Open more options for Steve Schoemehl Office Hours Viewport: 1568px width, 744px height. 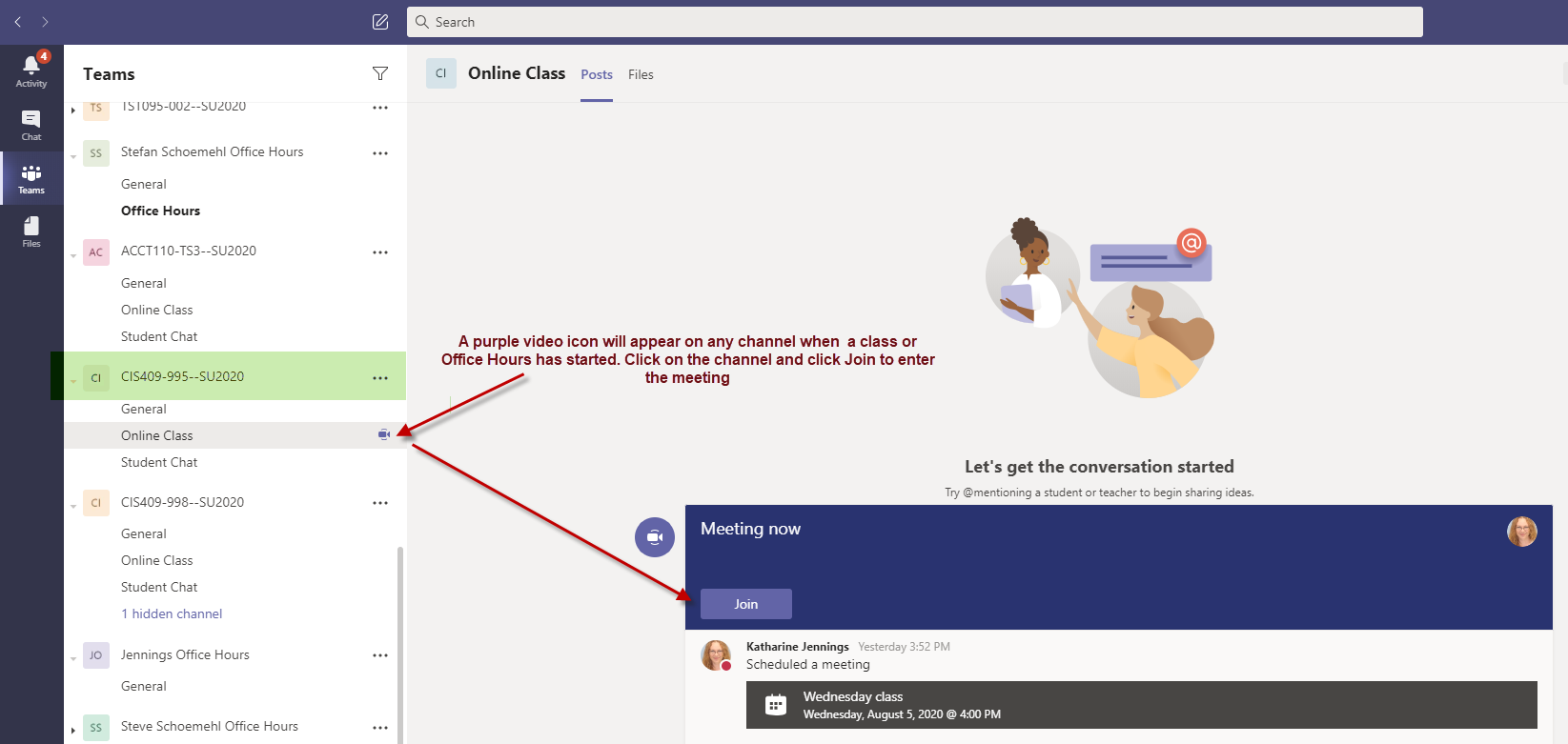coord(380,727)
